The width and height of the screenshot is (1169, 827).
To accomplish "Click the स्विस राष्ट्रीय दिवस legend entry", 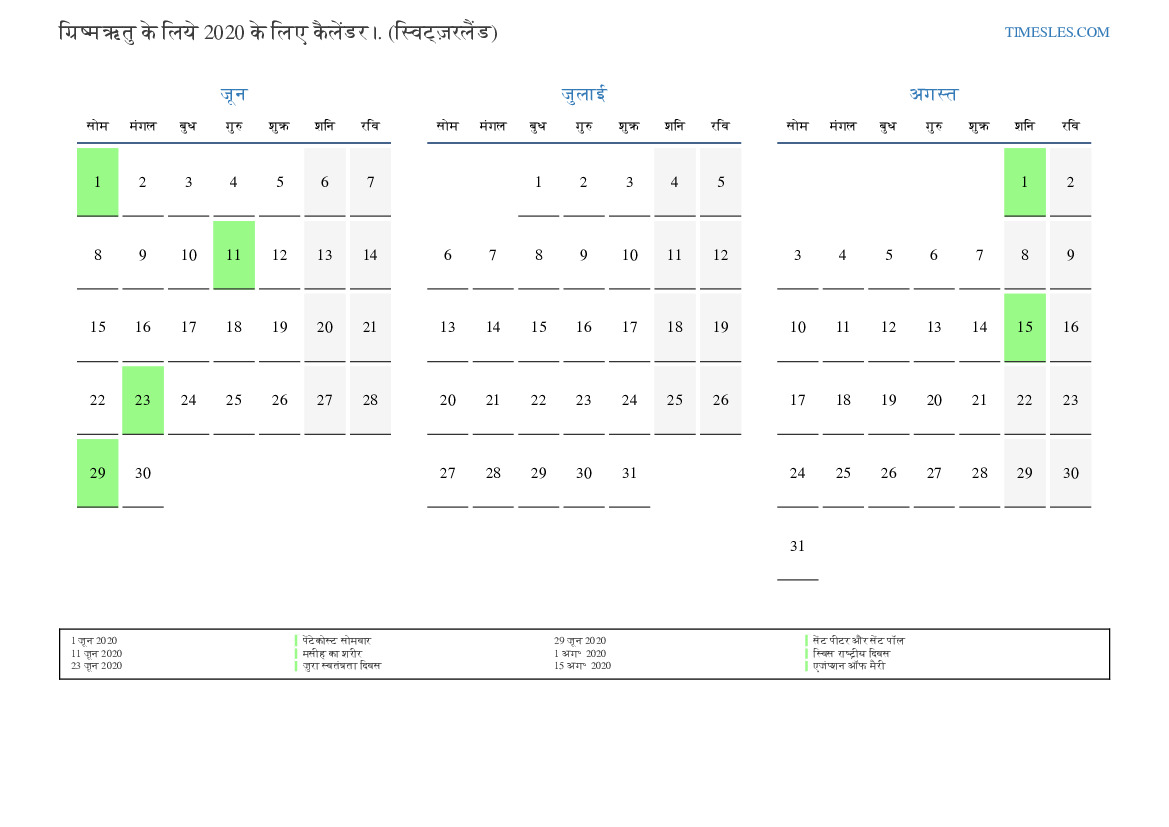I will pos(851,653).
